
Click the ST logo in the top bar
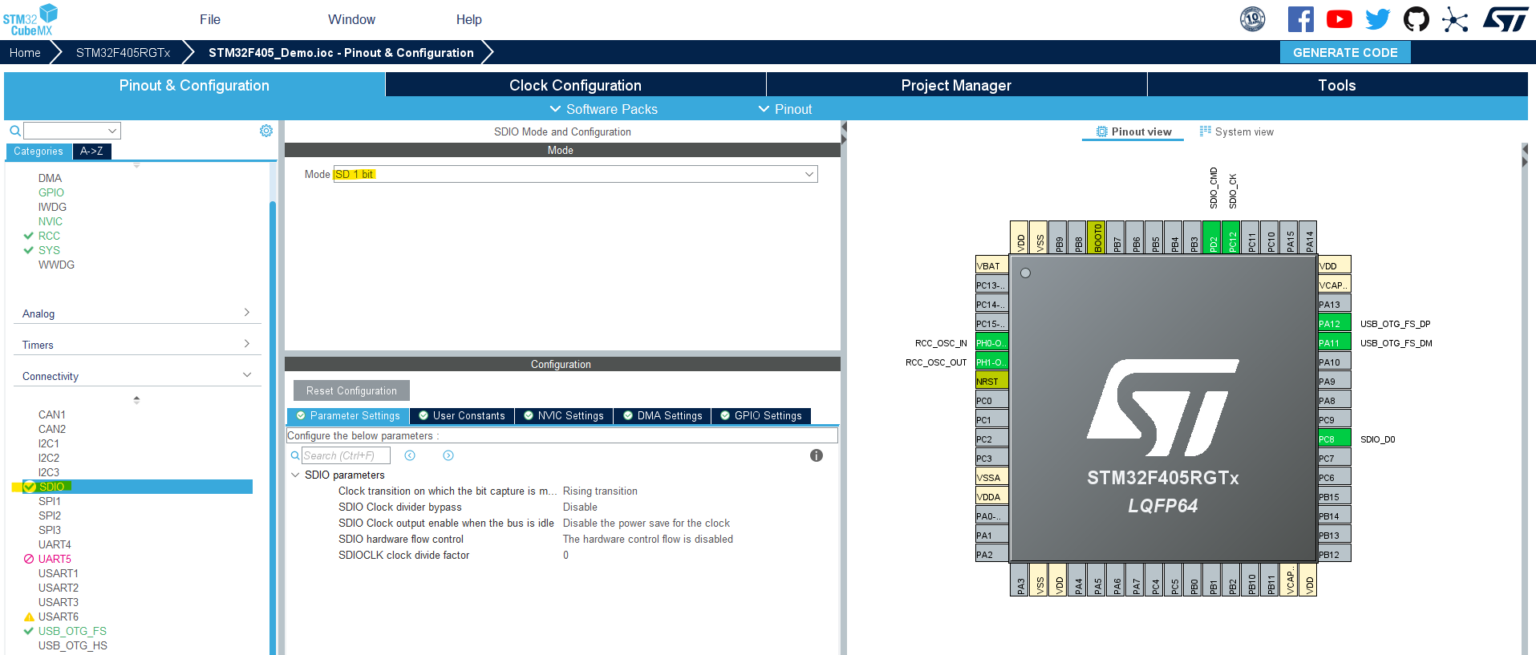tap(1504, 19)
